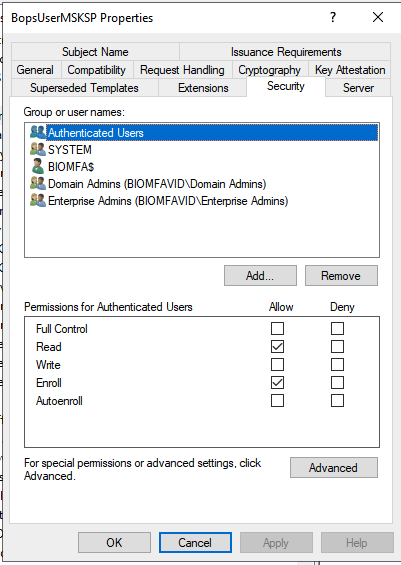
Task: Open Advanced permission settings
Action: pyautogui.click(x=334, y=468)
